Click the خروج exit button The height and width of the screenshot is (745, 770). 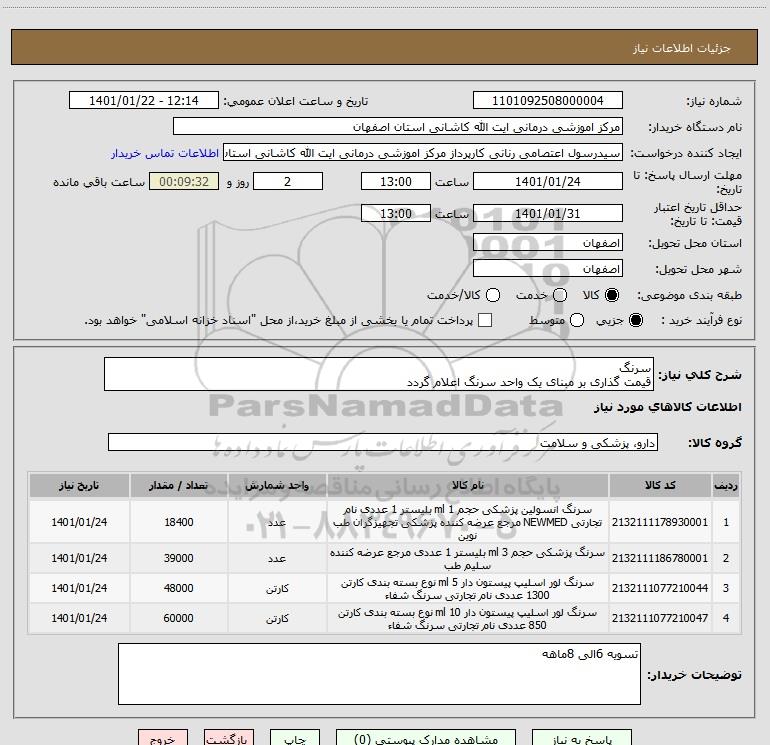coord(163,737)
